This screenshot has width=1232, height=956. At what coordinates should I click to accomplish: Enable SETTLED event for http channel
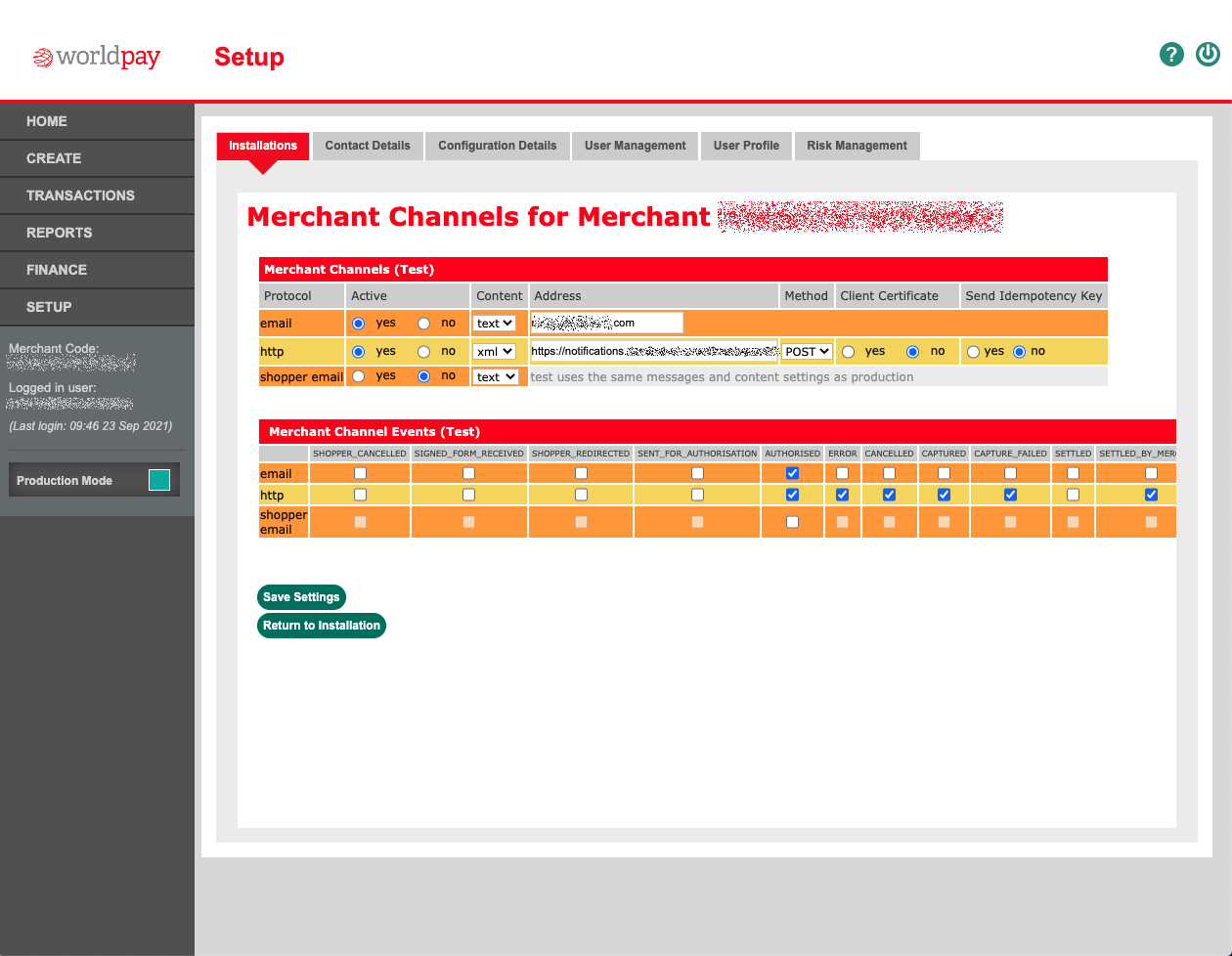[x=1073, y=495]
